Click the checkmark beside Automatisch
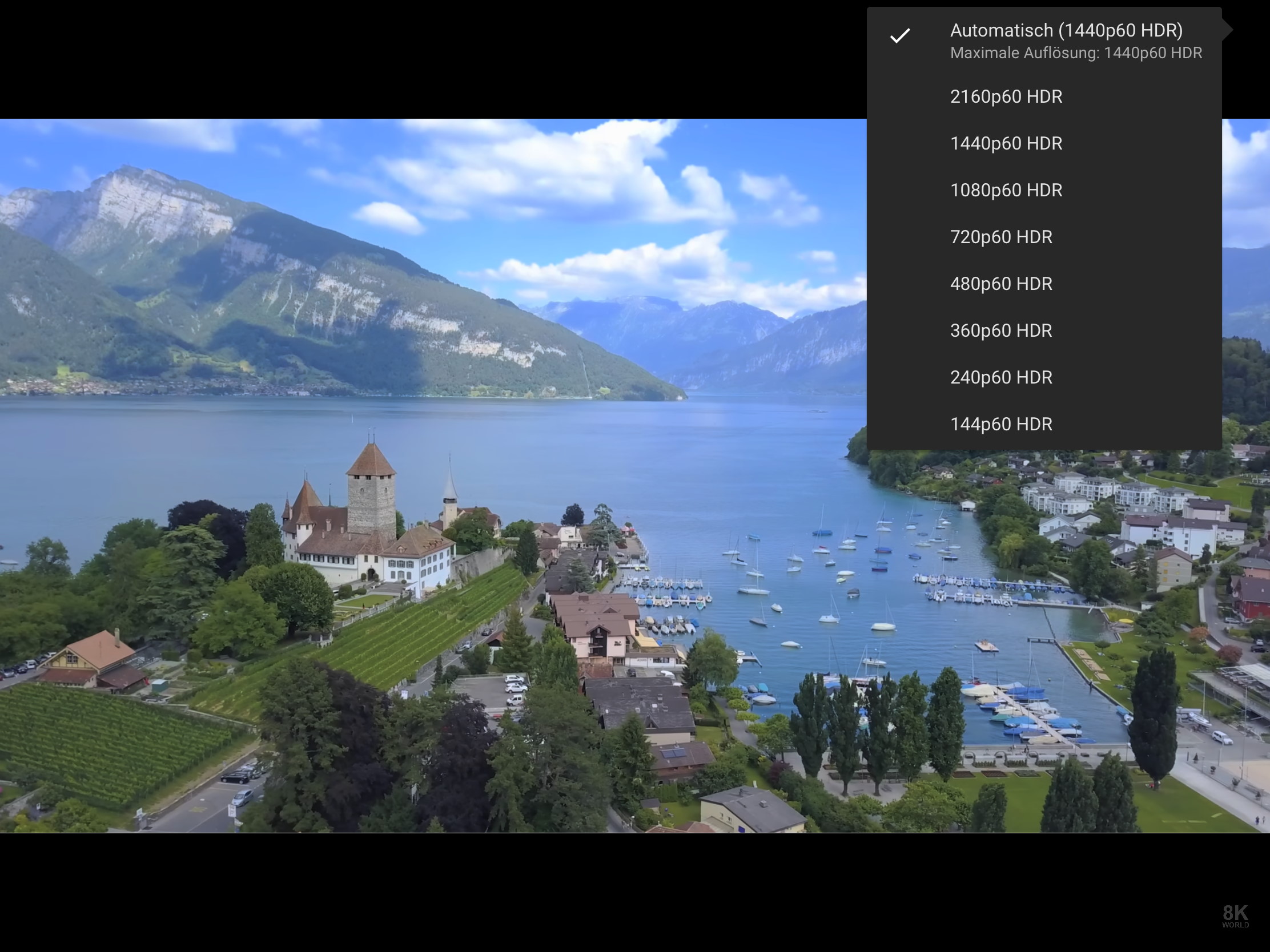Image resolution: width=1270 pixels, height=952 pixels. coord(900,35)
